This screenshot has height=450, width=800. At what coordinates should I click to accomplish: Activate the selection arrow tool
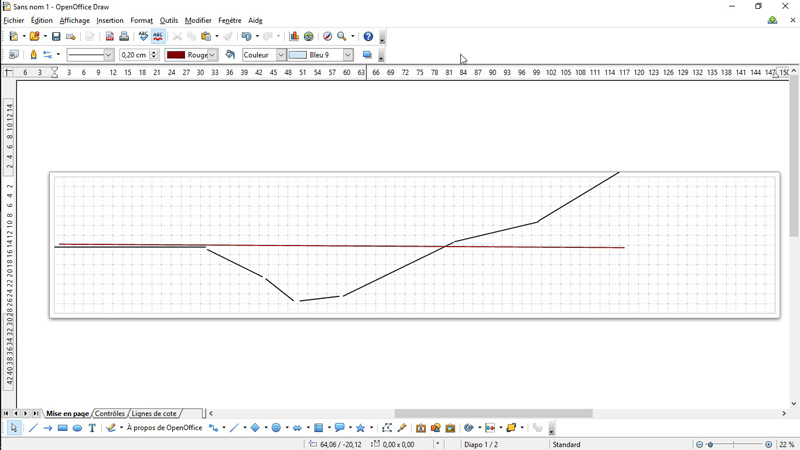point(14,428)
